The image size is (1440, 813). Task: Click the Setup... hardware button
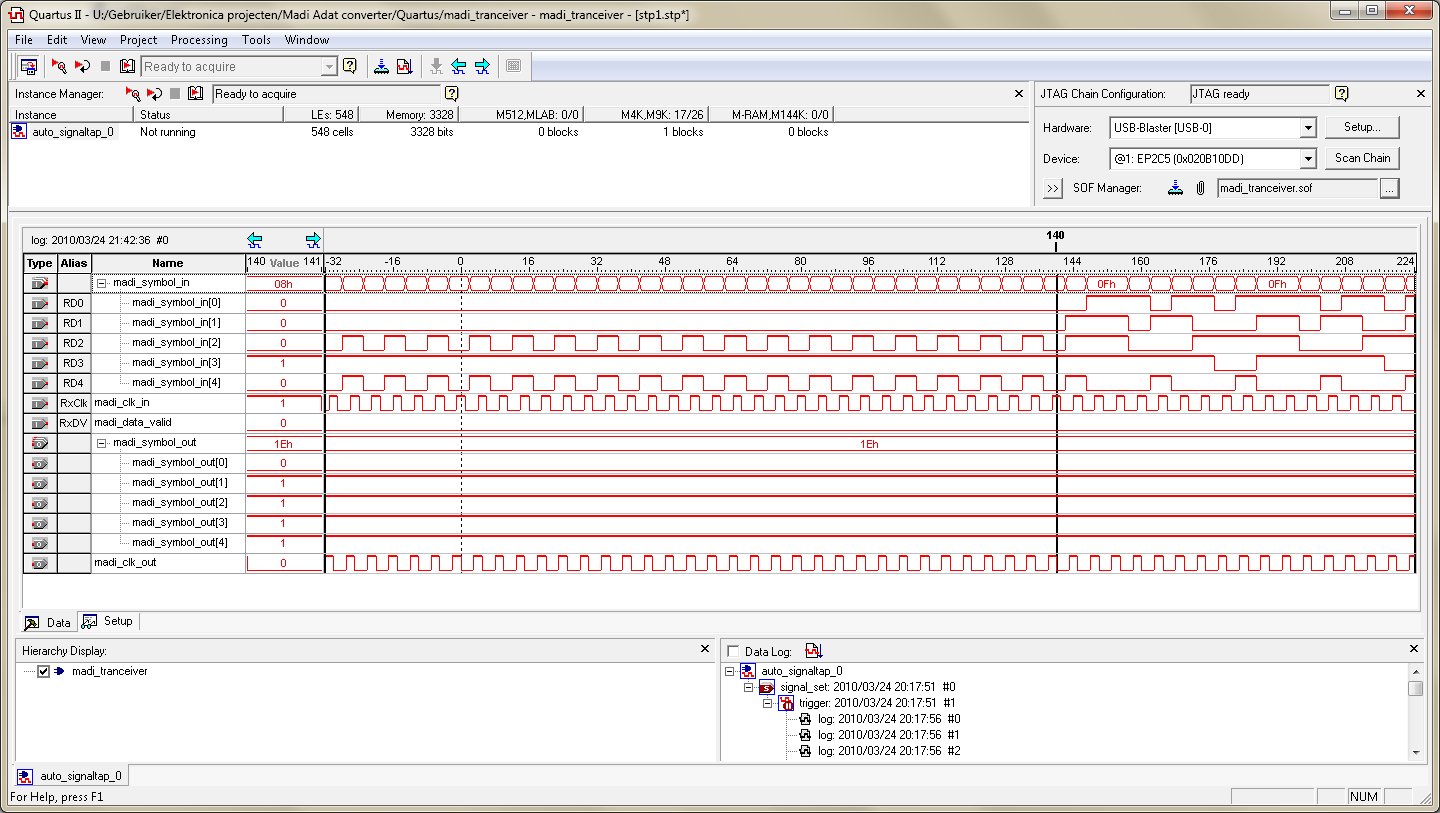(1362, 127)
